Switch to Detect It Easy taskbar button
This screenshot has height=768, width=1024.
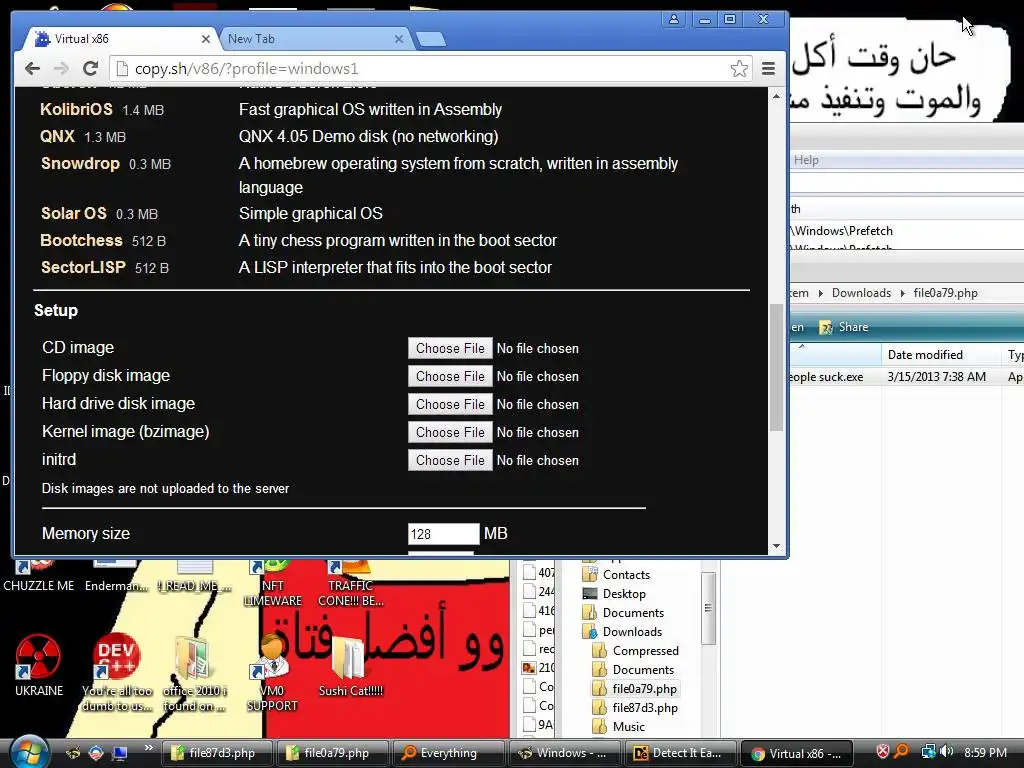680,753
